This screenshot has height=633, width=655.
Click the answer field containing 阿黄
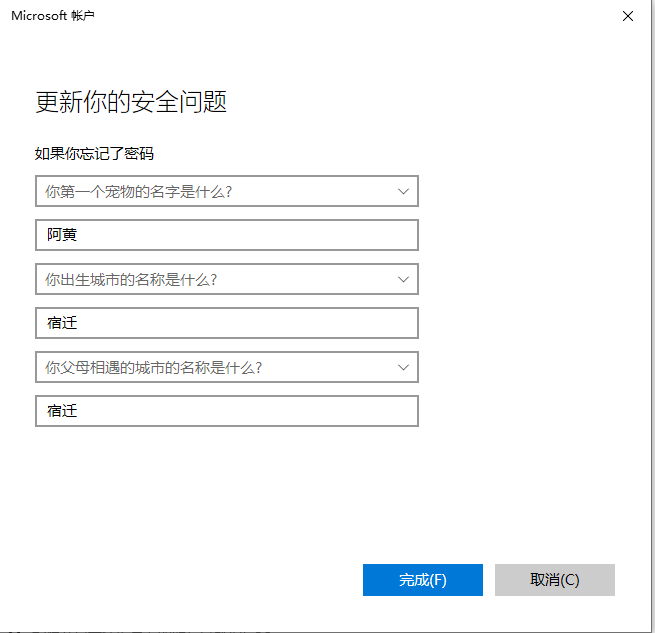click(227, 235)
